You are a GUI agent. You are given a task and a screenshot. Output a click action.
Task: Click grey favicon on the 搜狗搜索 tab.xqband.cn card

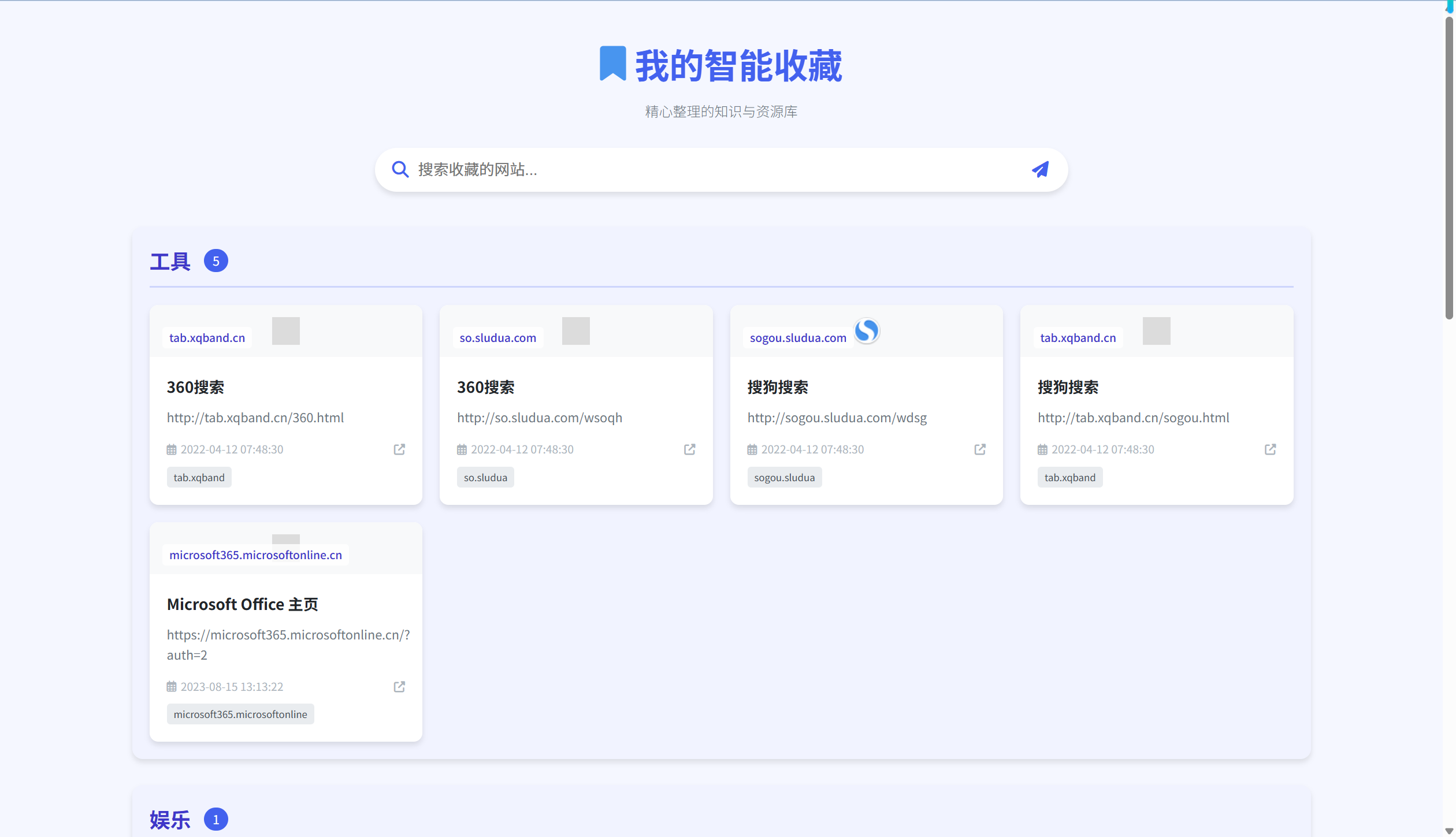pyautogui.click(x=1157, y=331)
